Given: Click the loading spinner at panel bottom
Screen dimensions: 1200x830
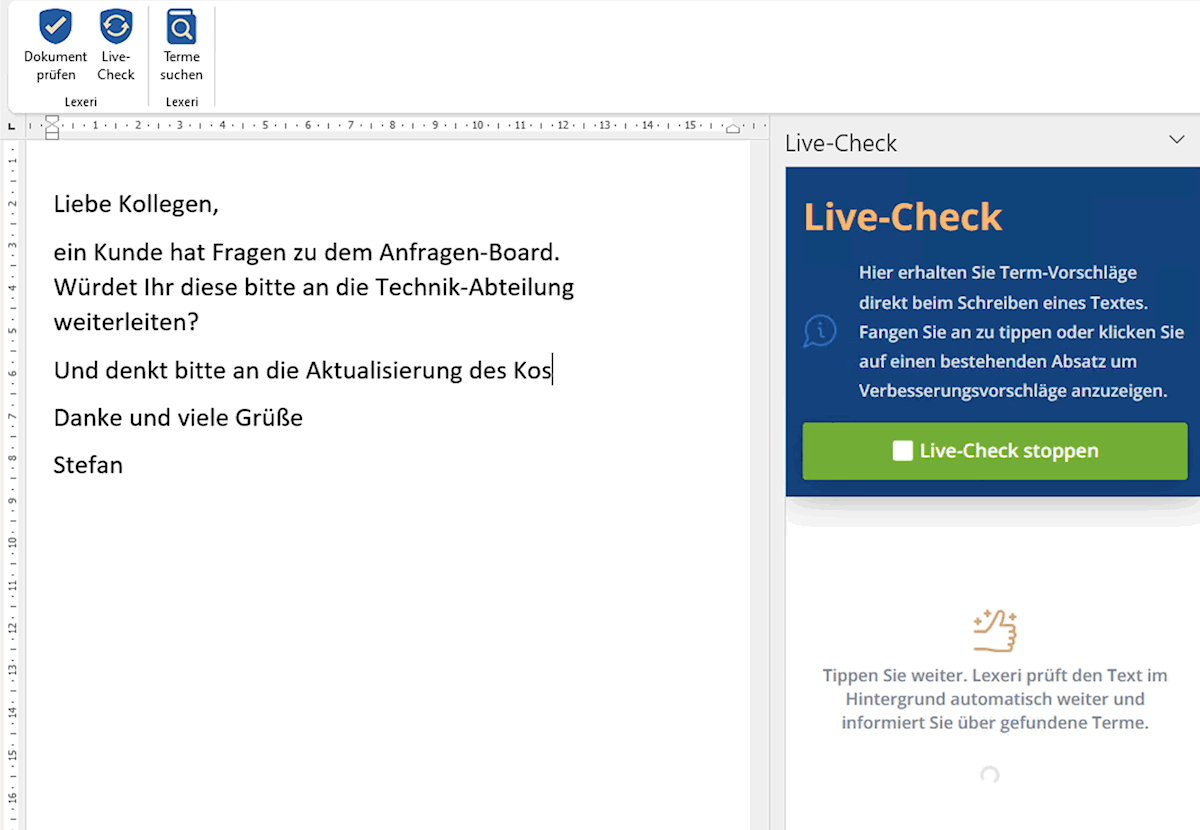Looking at the screenshot, I should pyautogui.click(x=988, y=775).
